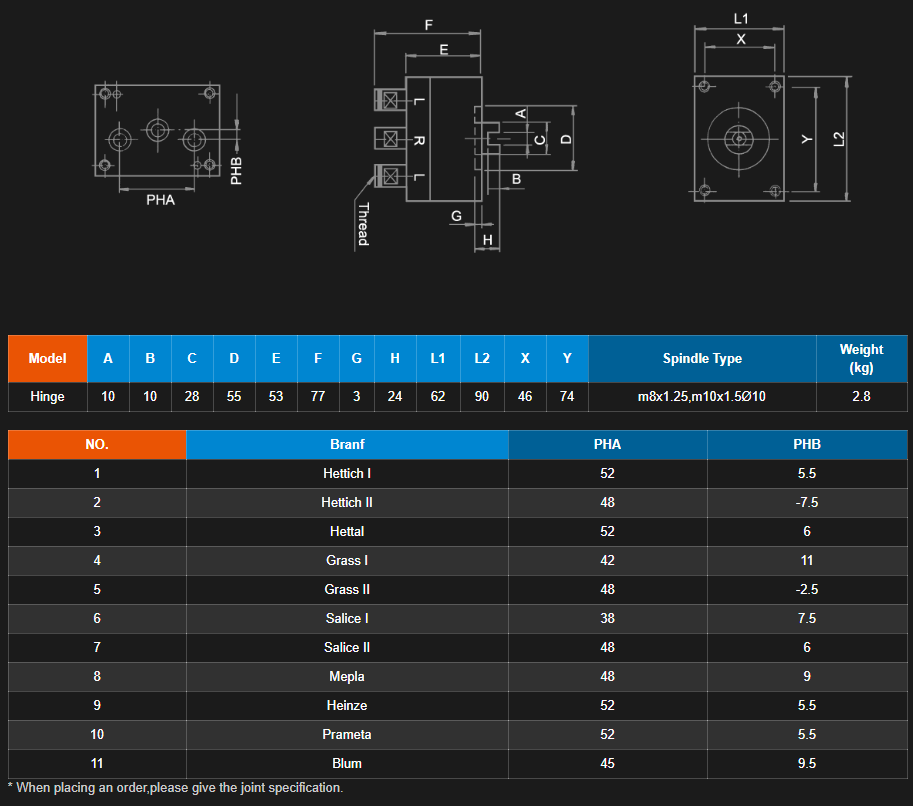Click the Spindle Type column header
This screenshot has width=913, height=806.
click(702, 359)
